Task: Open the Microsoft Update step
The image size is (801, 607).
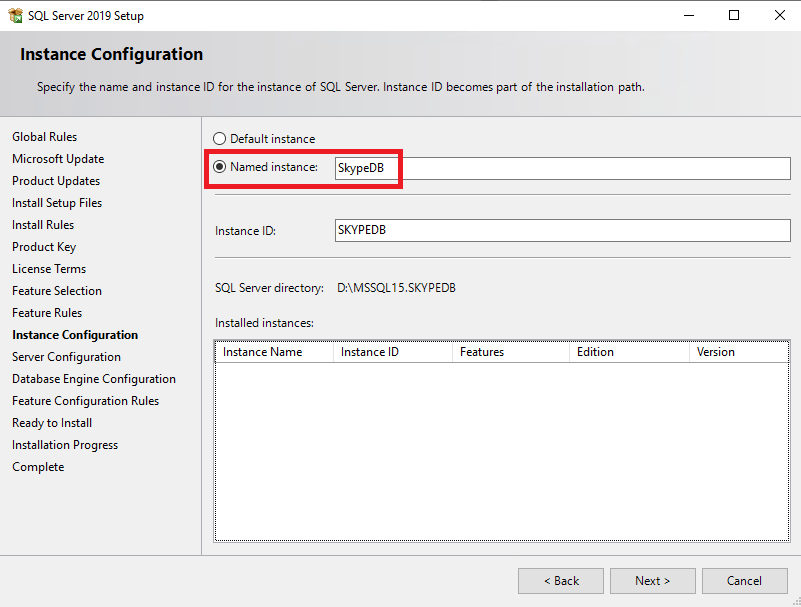Action: coord(58,159)
